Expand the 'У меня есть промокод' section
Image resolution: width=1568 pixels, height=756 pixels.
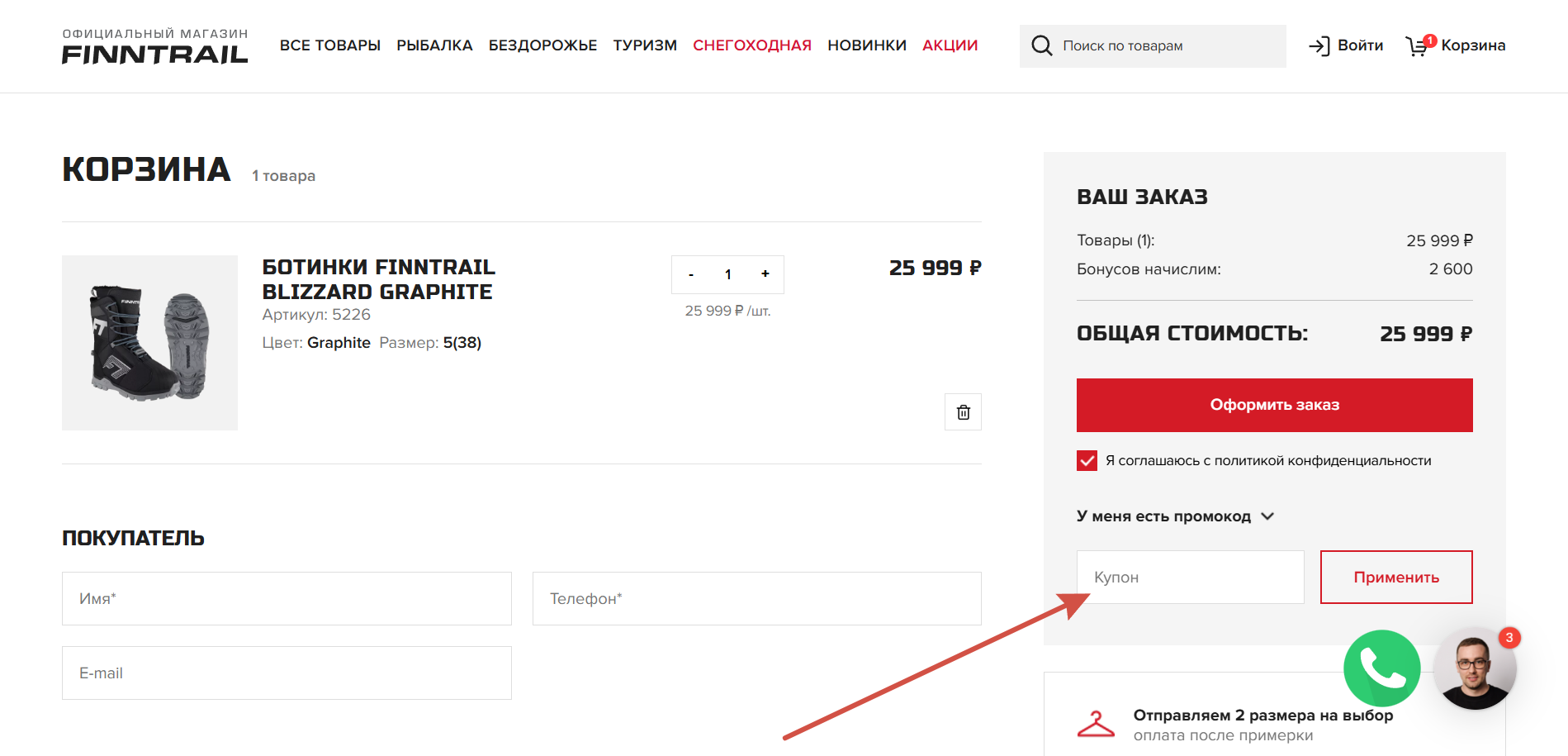[x=1176, y=516]
